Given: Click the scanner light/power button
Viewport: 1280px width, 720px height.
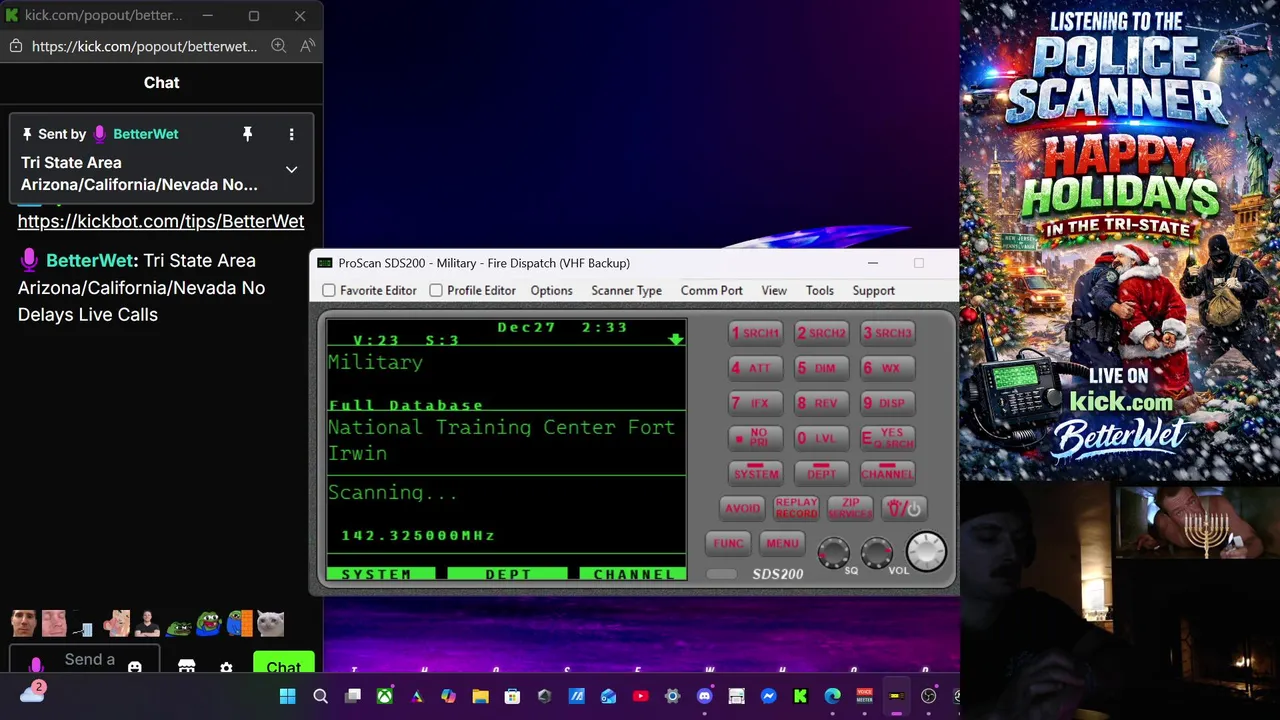Looking at the screenshot, I should (904, 508).
